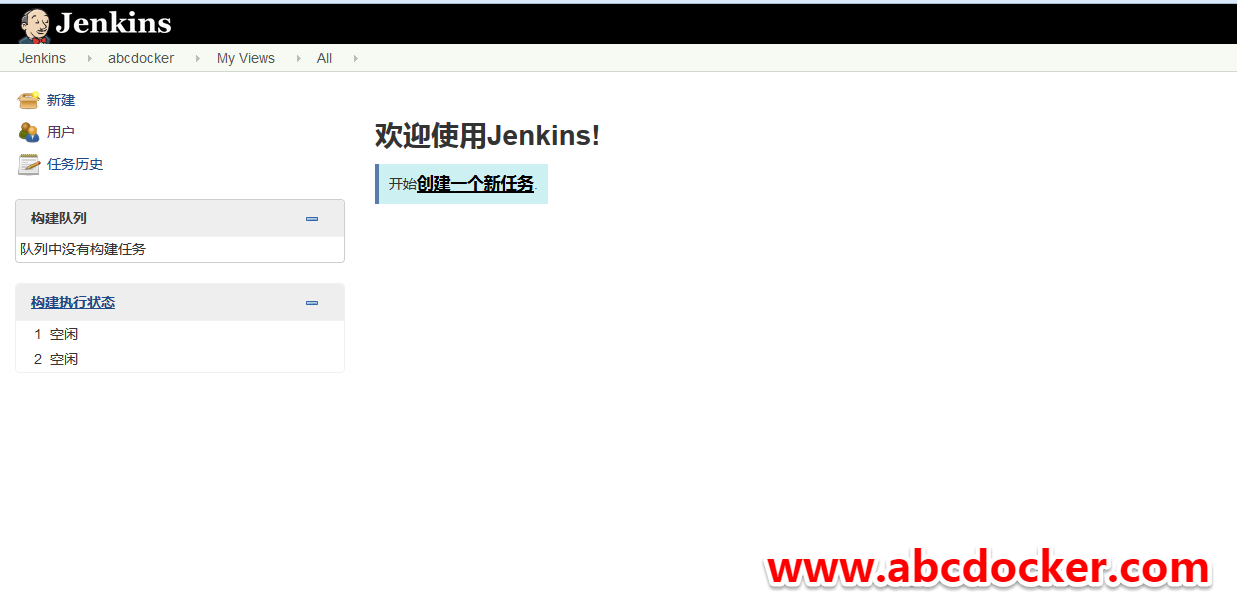Collapse the 构建执行状态 panel
The width and height of the screenshot is (1237, 616).
[312, 303]
